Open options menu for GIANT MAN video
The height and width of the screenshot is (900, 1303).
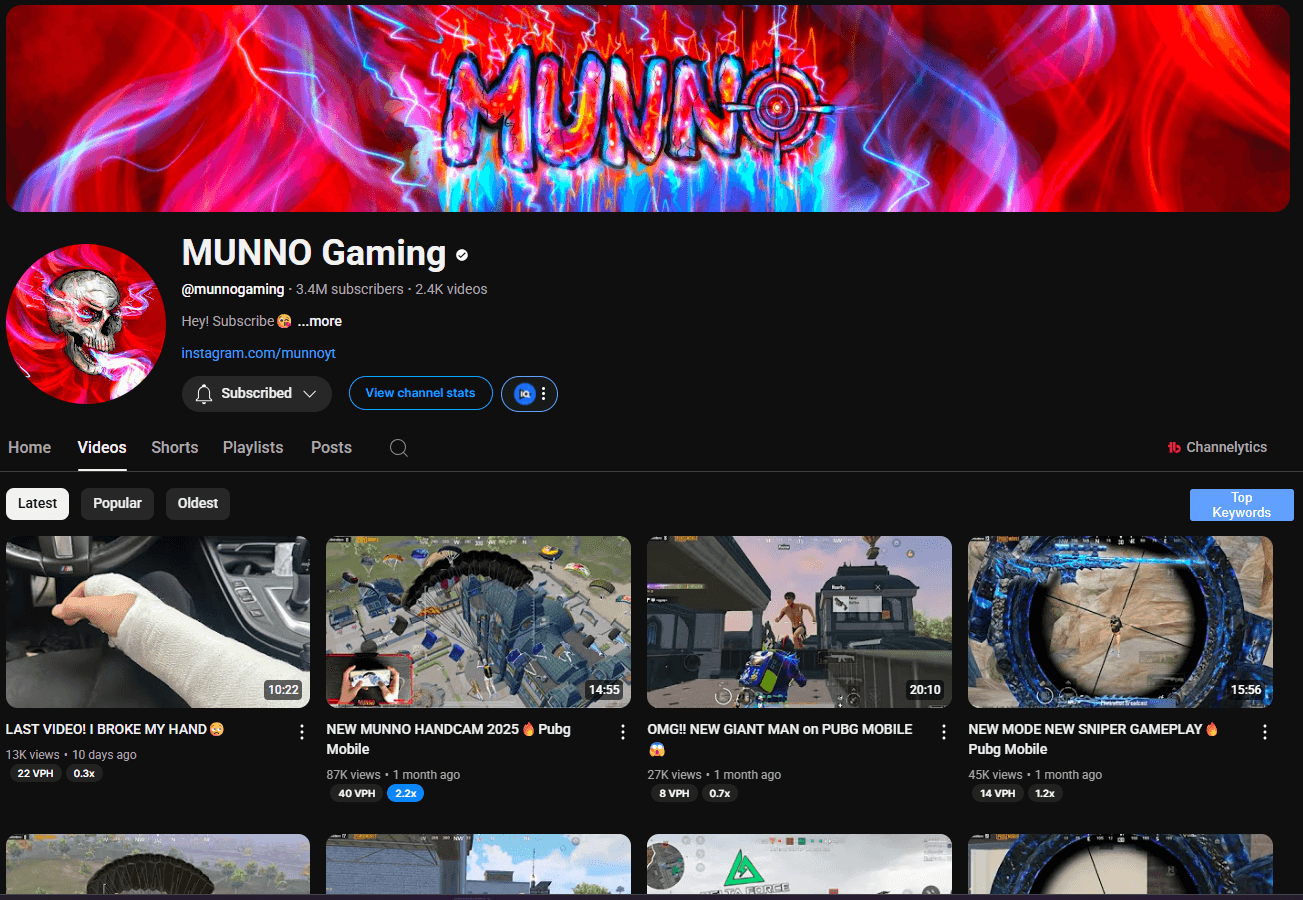click(x=943, y=732)
